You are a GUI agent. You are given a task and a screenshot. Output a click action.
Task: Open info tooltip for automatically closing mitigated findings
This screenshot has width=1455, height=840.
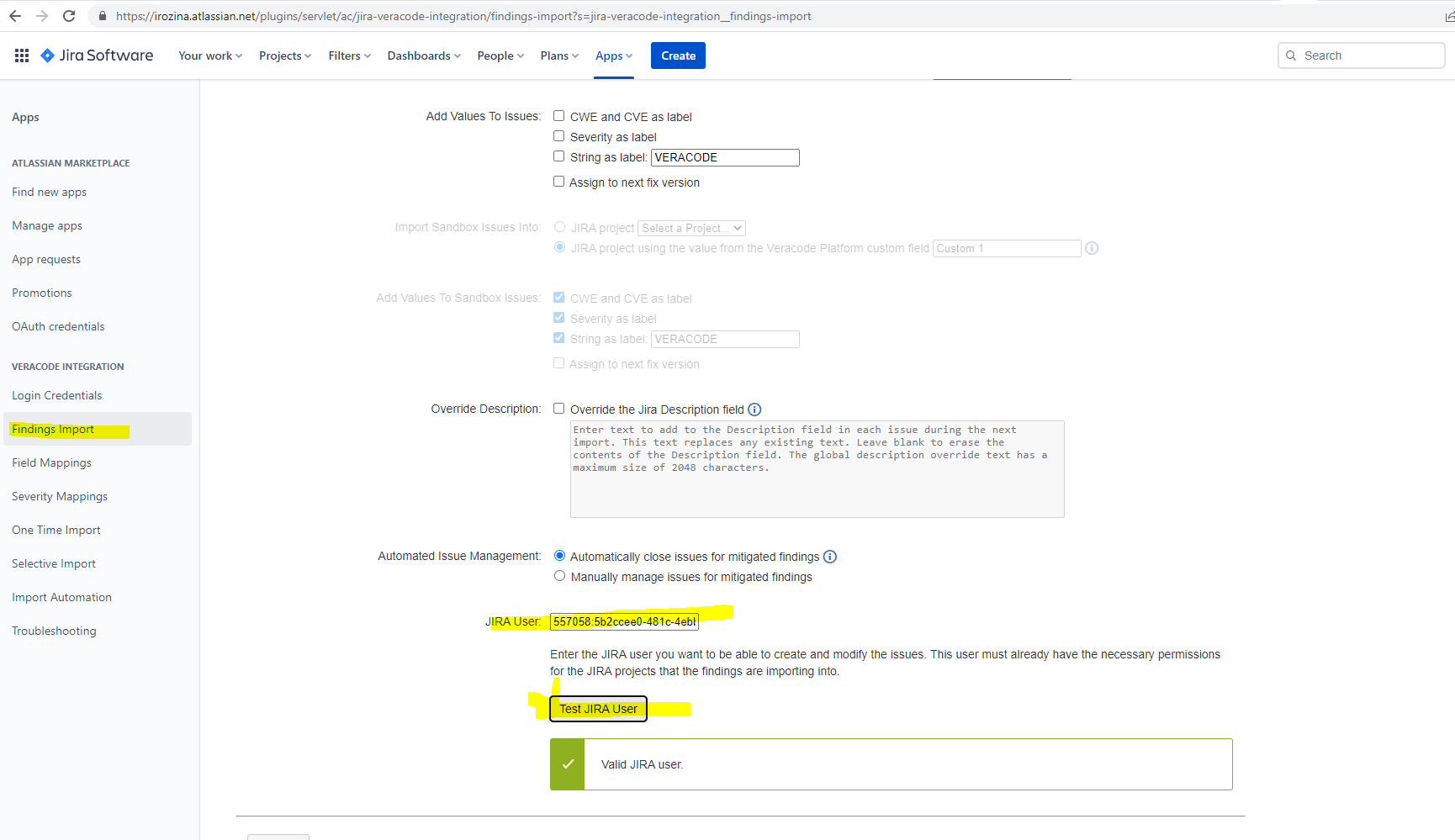[830, 556]
